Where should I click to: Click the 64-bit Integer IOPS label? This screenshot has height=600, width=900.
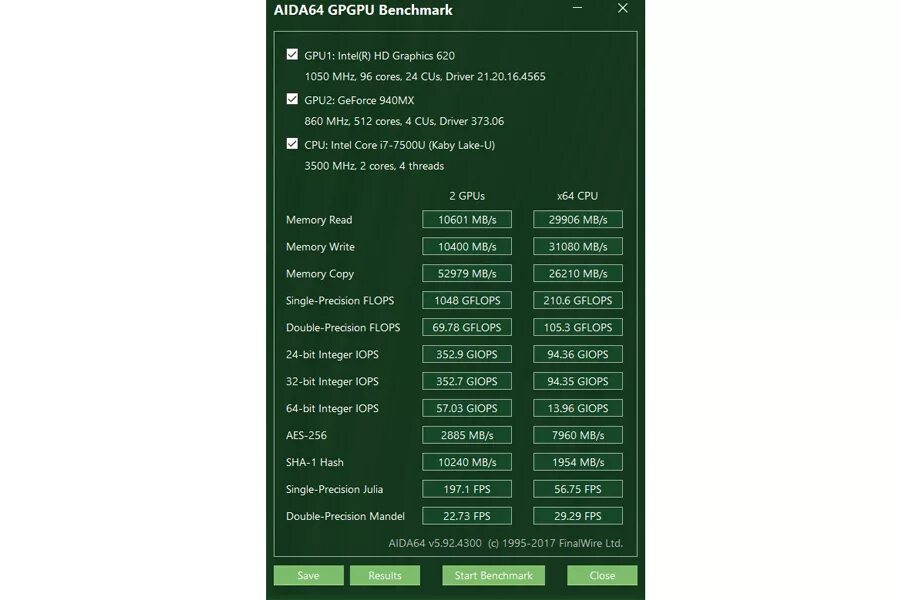tap(332, 409)
